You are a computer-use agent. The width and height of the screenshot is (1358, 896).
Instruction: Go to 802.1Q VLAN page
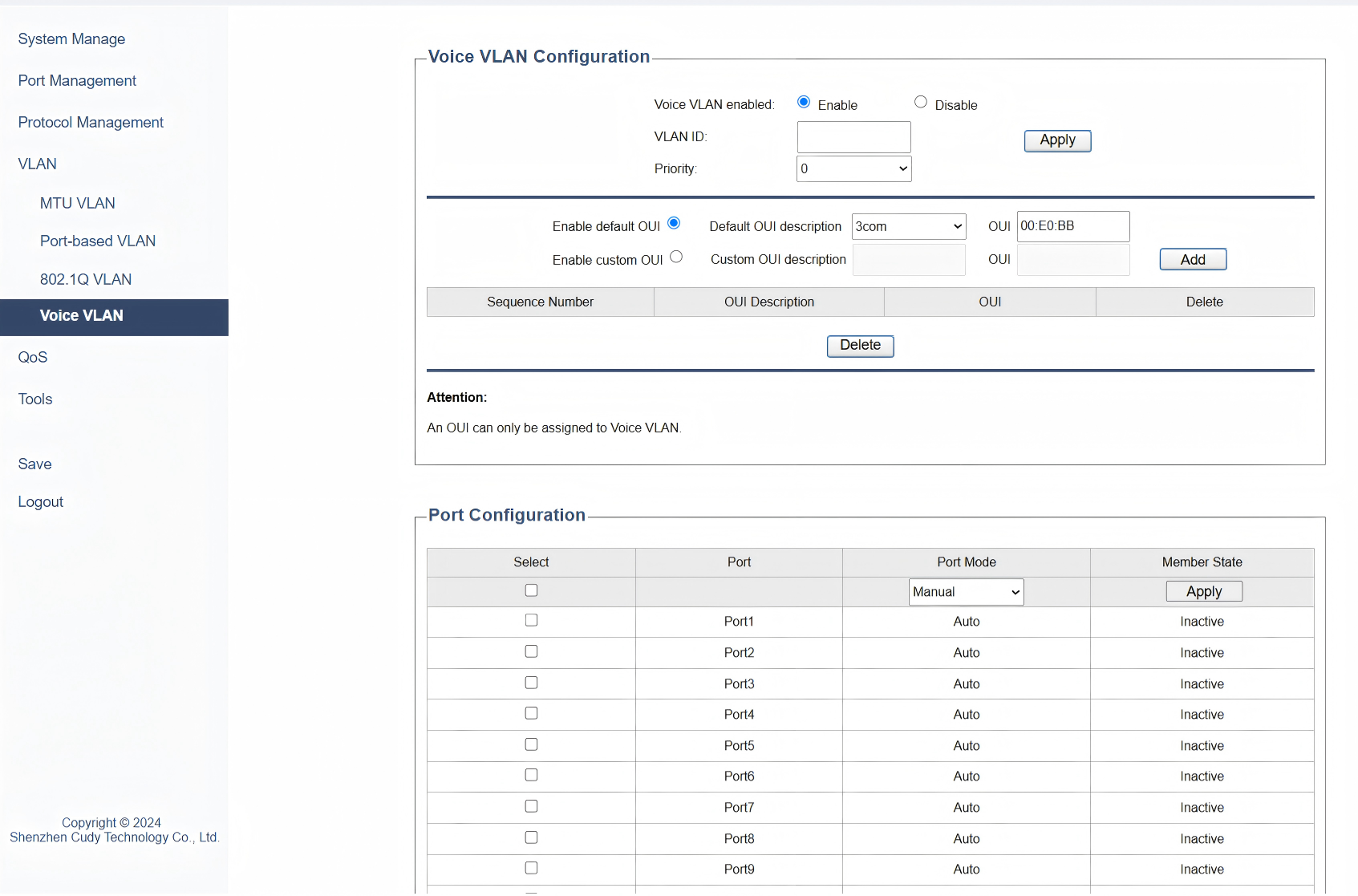click(x=86, y=279)
